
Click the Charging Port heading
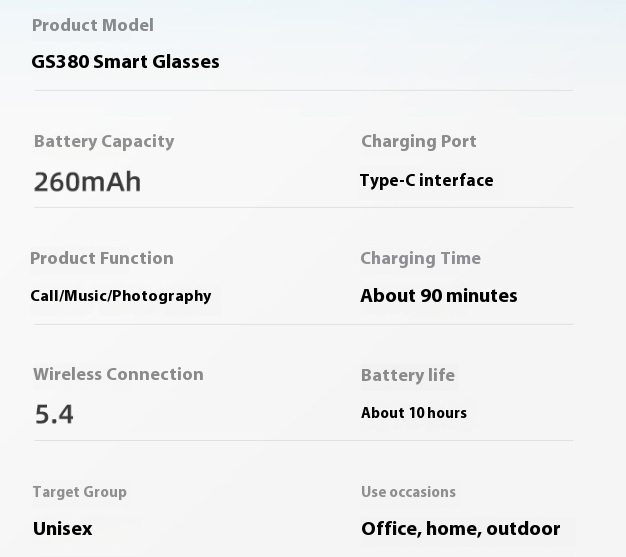(x=419, y=142)
